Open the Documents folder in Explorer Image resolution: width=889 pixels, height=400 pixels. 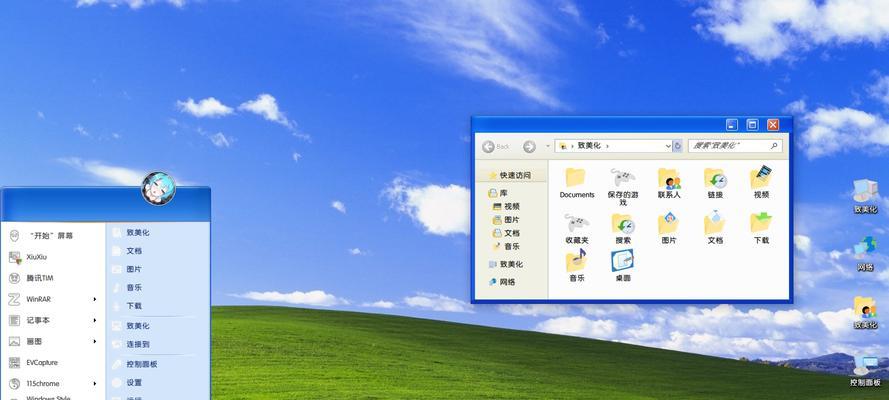[577, 182]
